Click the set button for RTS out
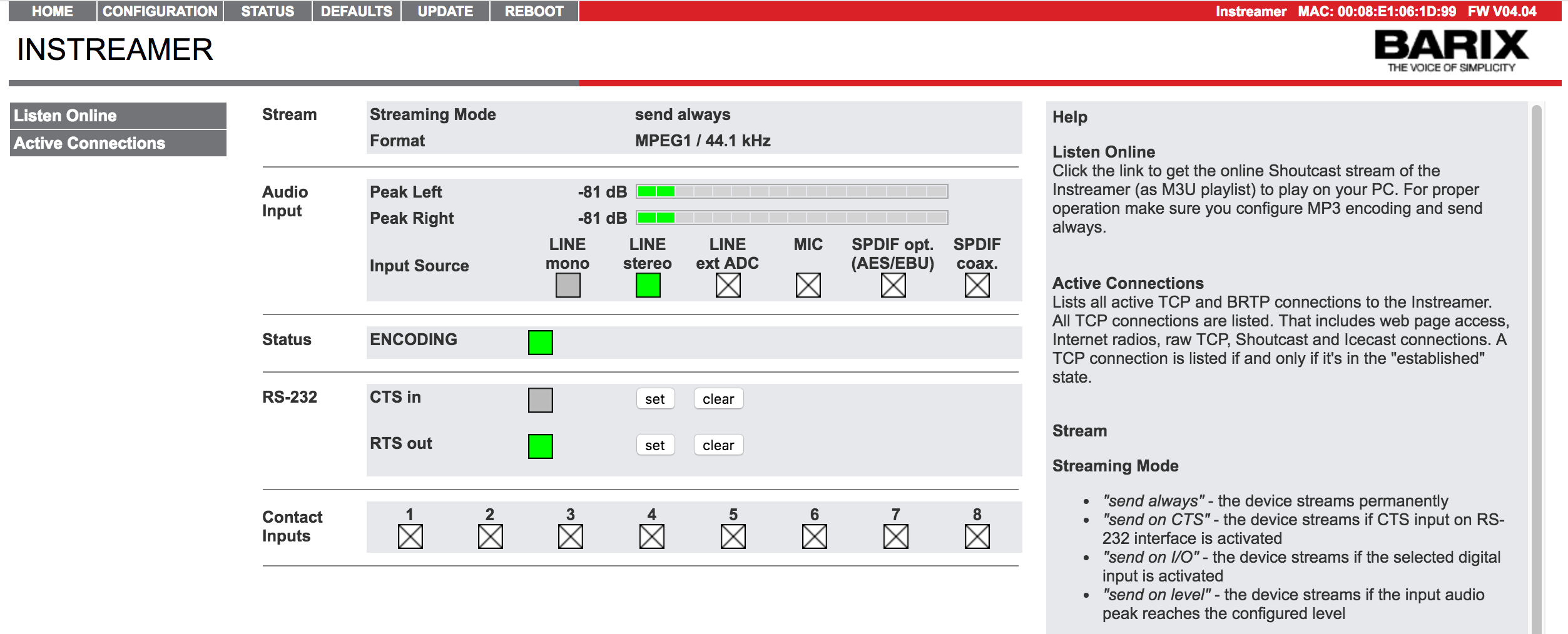The width and height of the screenshot is (1568, 634). 655,445
